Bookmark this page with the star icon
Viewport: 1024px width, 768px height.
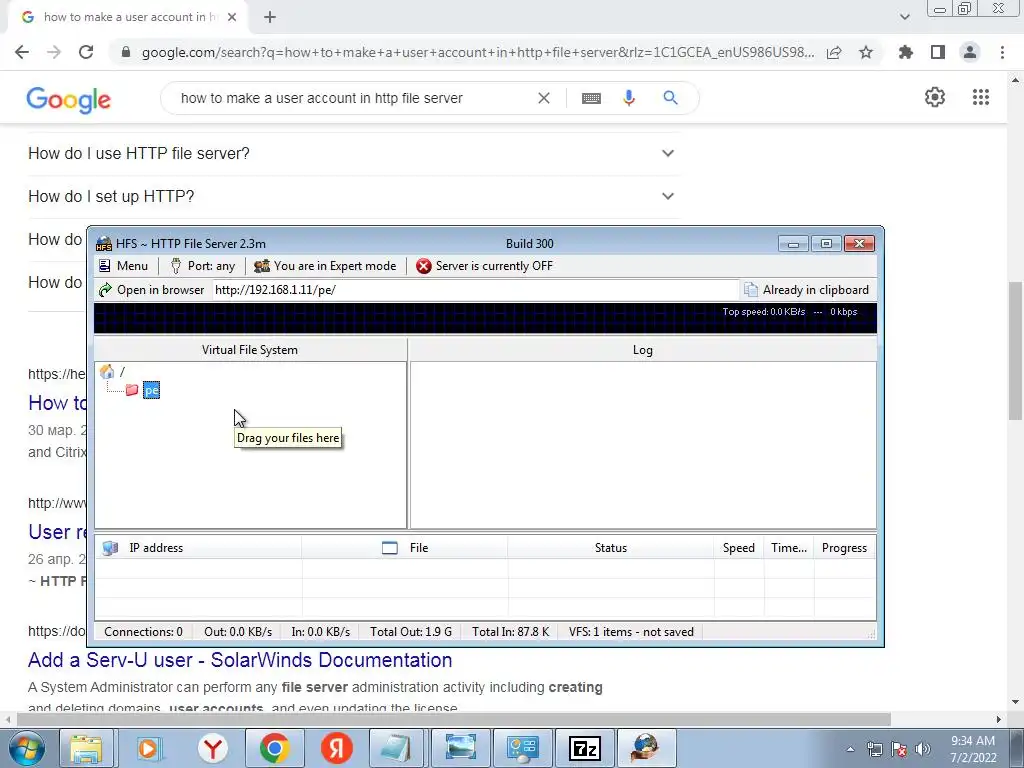coord(866,52)
